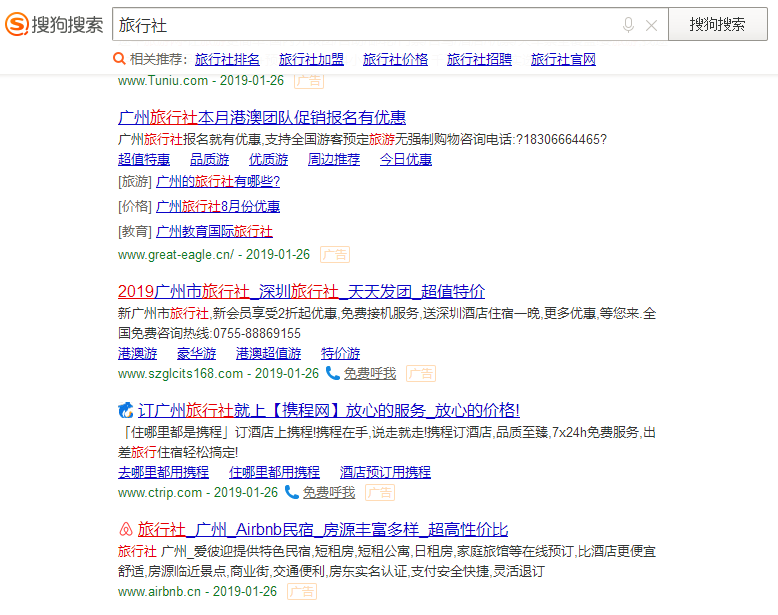Screen dimensions: 778x615
Task: Open related suggestion 旅行社排名
Action: coord(227,60)
